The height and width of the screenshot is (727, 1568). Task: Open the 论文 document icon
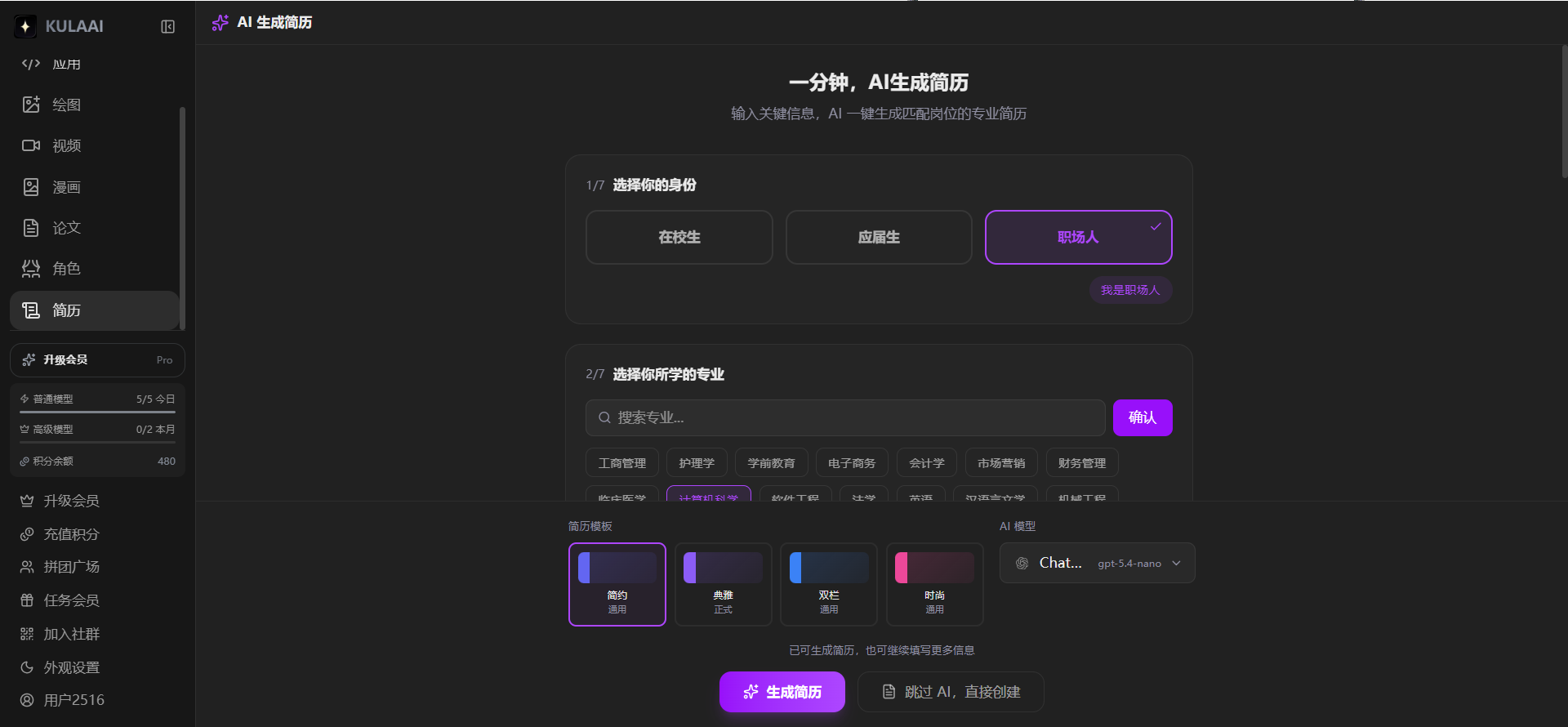click(x=31, y=228)
